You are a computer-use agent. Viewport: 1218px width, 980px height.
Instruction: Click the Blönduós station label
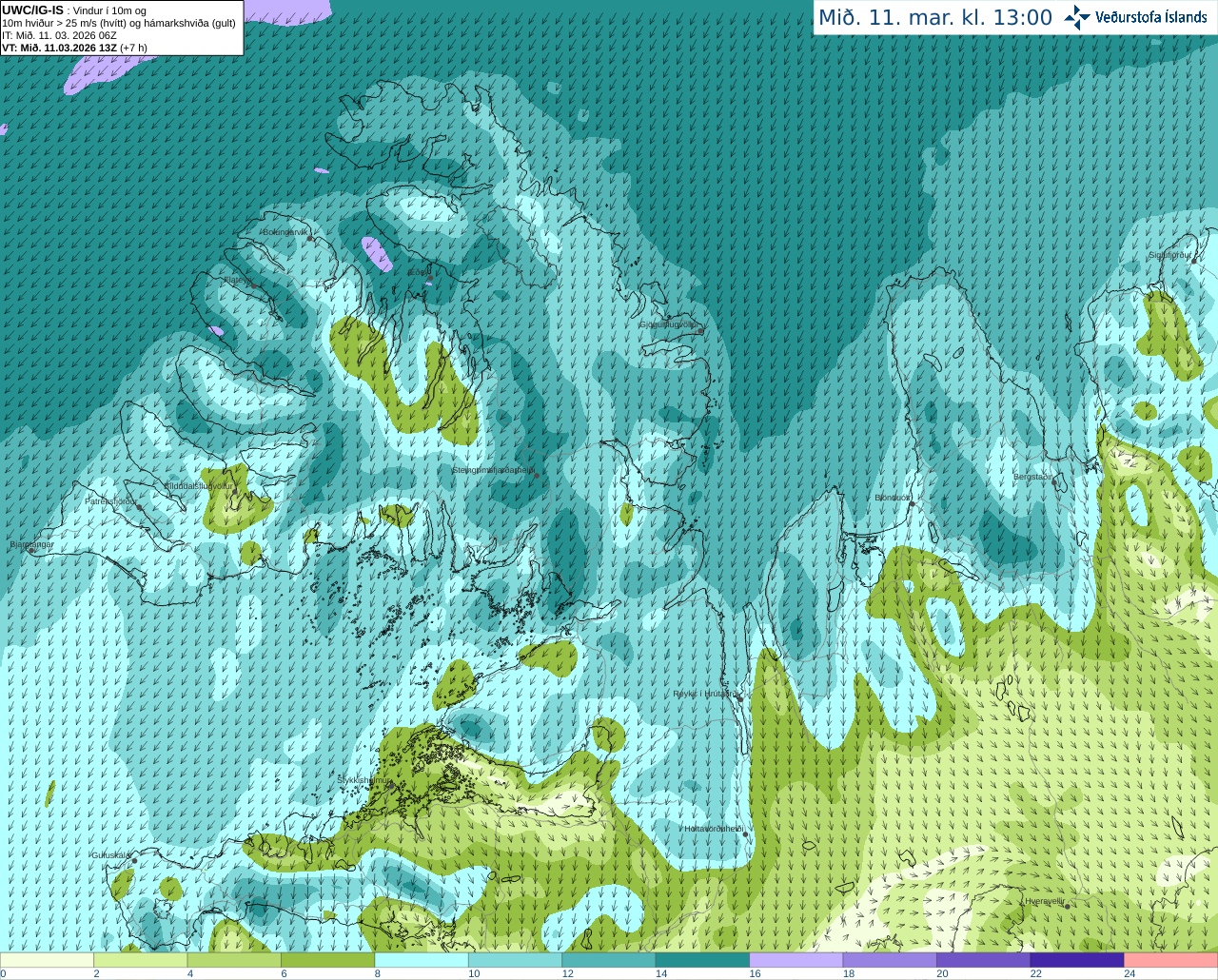tap(893, 498)
